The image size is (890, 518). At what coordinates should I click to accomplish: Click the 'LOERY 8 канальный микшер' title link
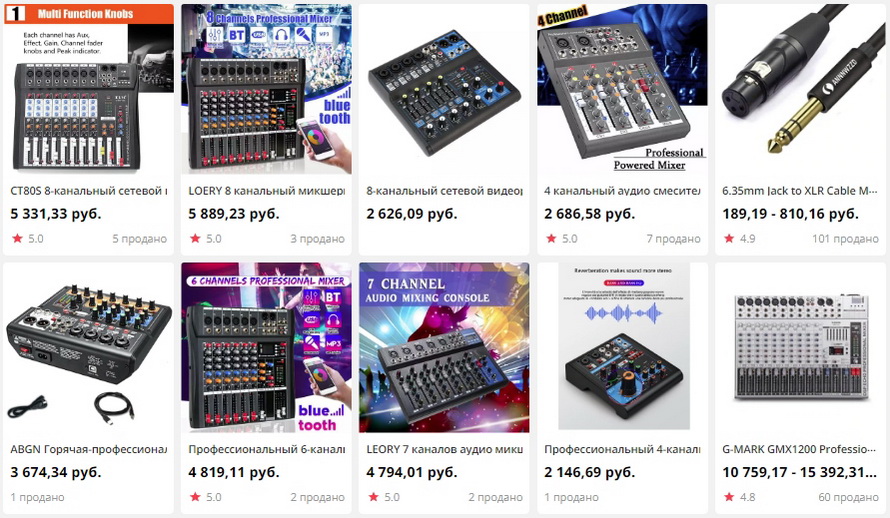(x=267, y=191)
